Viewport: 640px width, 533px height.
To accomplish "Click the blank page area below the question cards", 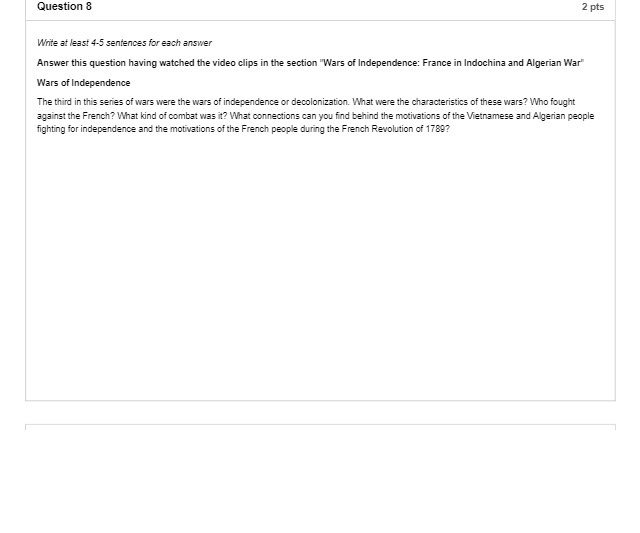I will click(x=320, y=482).
